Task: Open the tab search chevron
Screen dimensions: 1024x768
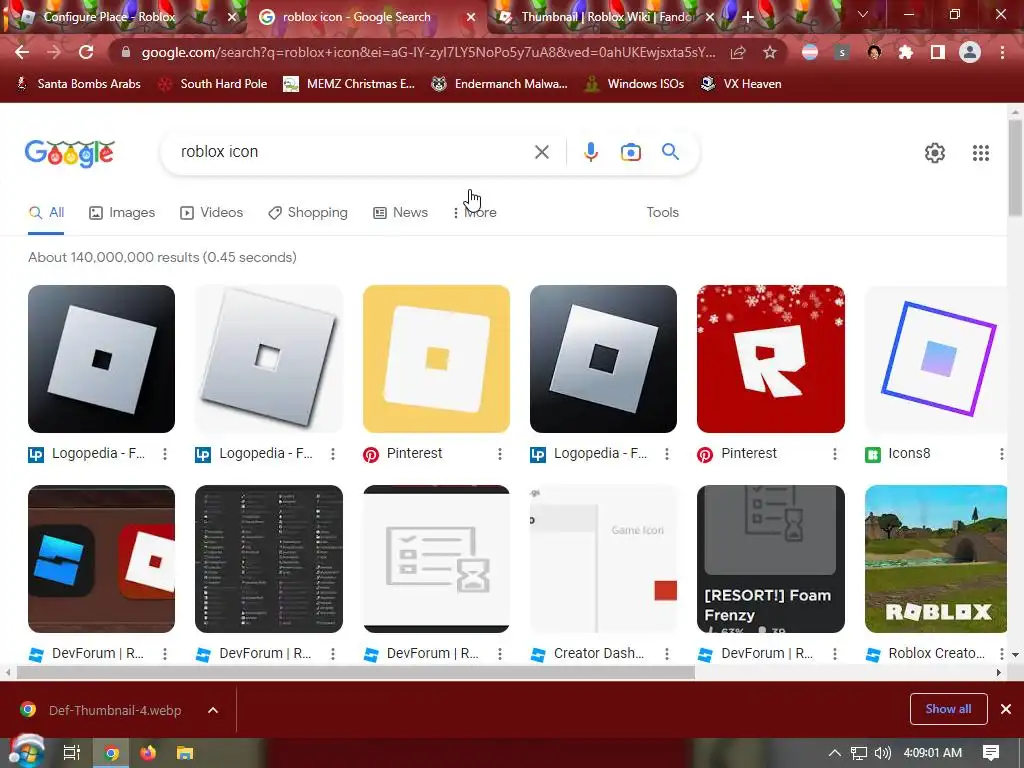Action: [x=863, y=14]
